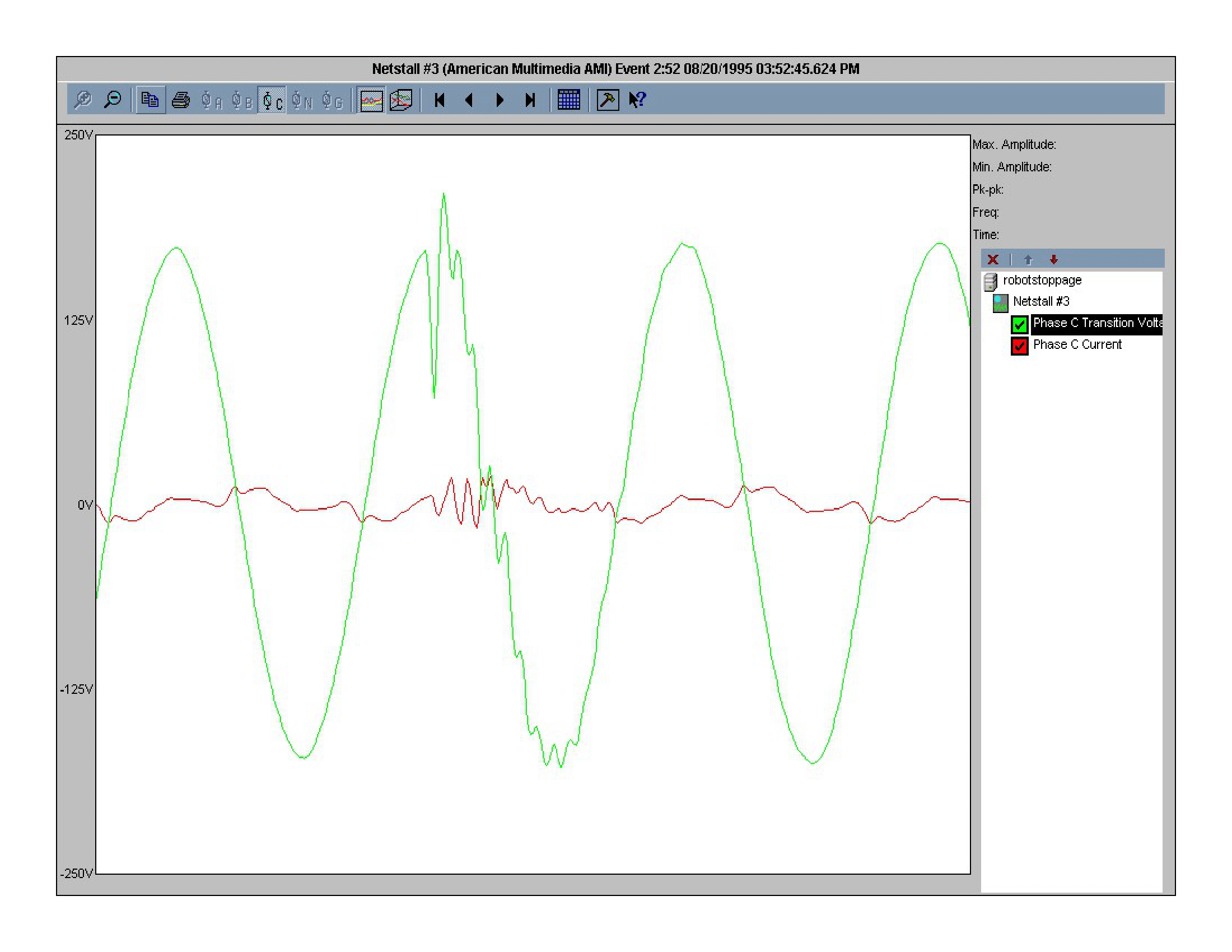Toggle the Phase C Transition Voltage checkbox

coord(1019,324)
